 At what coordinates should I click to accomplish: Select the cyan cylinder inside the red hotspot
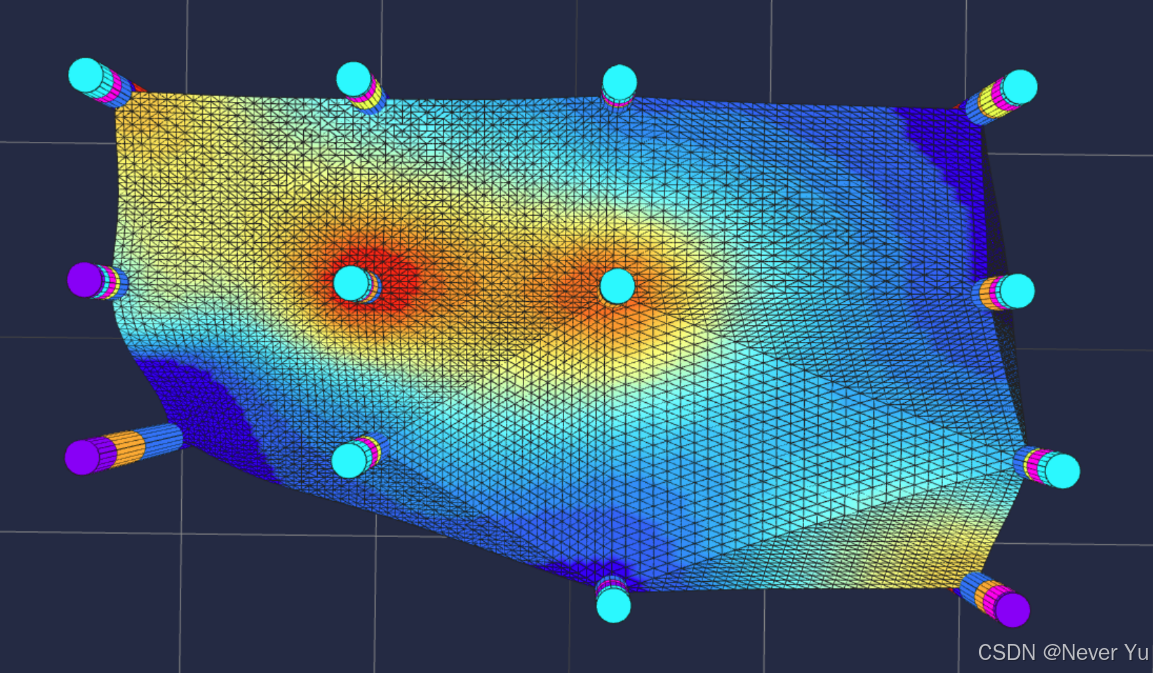(357, 285)
